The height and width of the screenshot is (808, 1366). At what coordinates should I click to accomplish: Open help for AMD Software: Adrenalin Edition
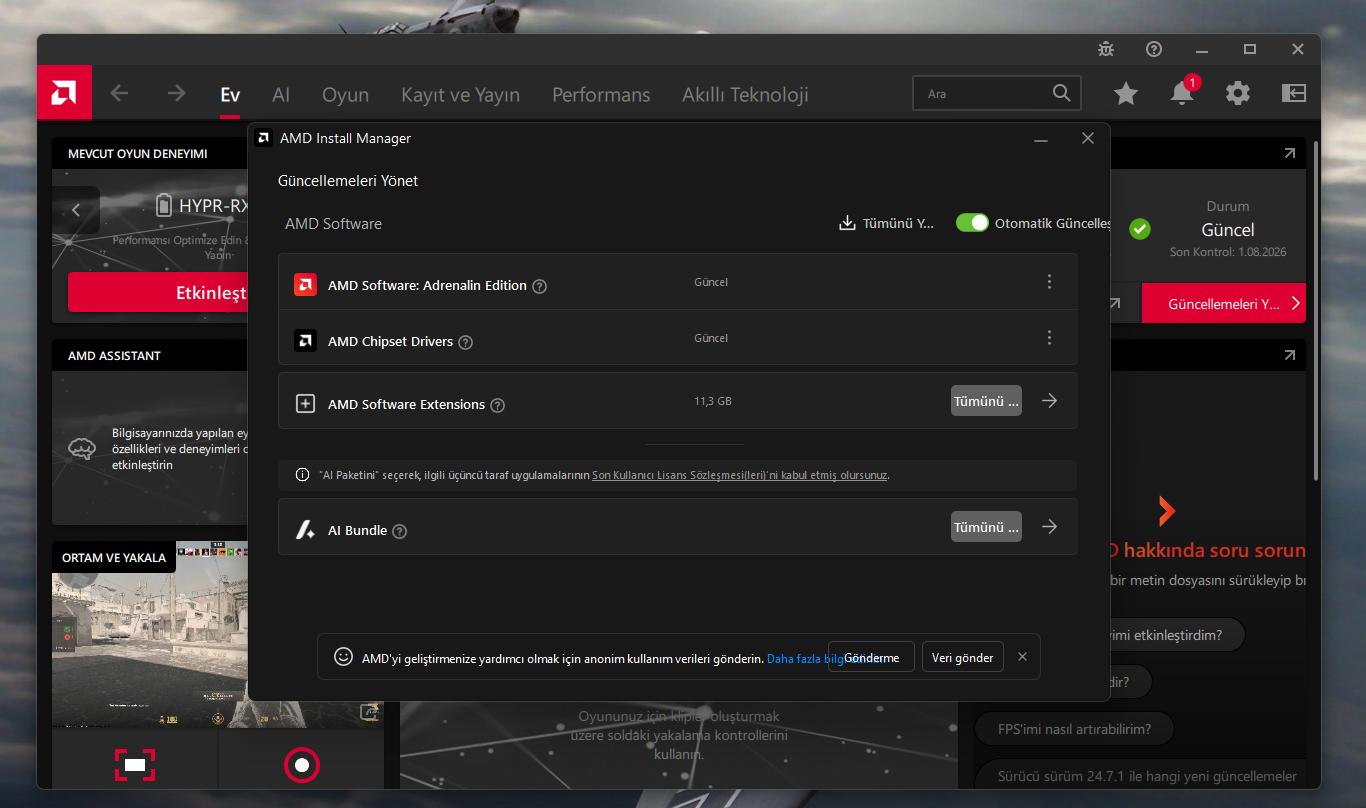(x=540, y=287)
